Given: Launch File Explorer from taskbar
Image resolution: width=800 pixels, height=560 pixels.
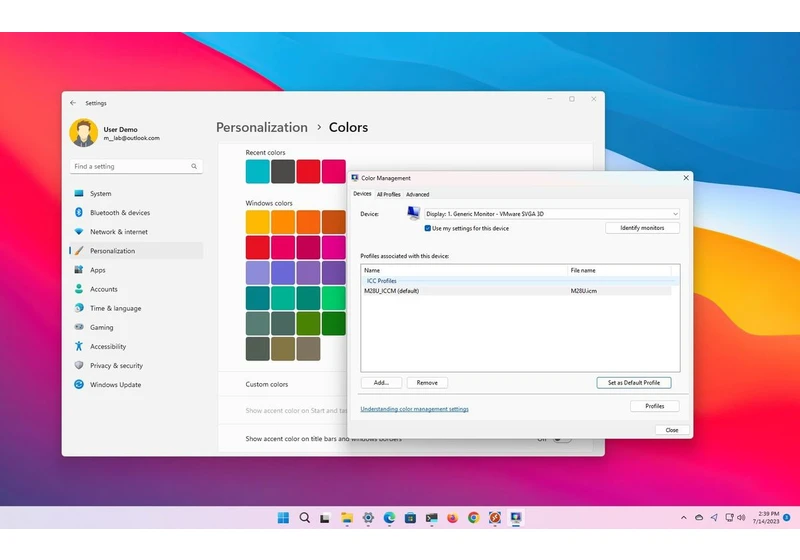Looking at the screenshot, I should point(347,518).
